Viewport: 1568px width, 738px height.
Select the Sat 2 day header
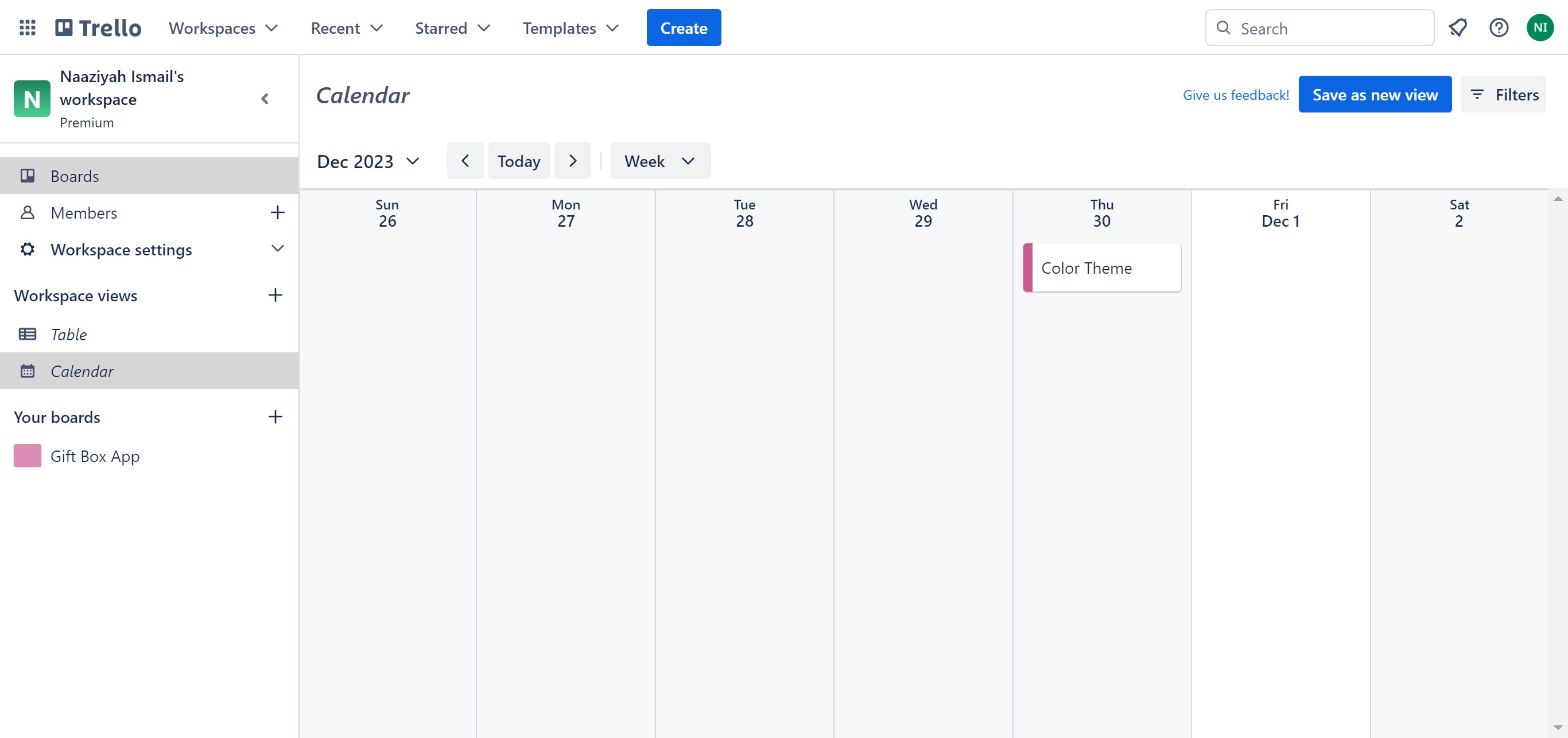[x=1459, y=213]
